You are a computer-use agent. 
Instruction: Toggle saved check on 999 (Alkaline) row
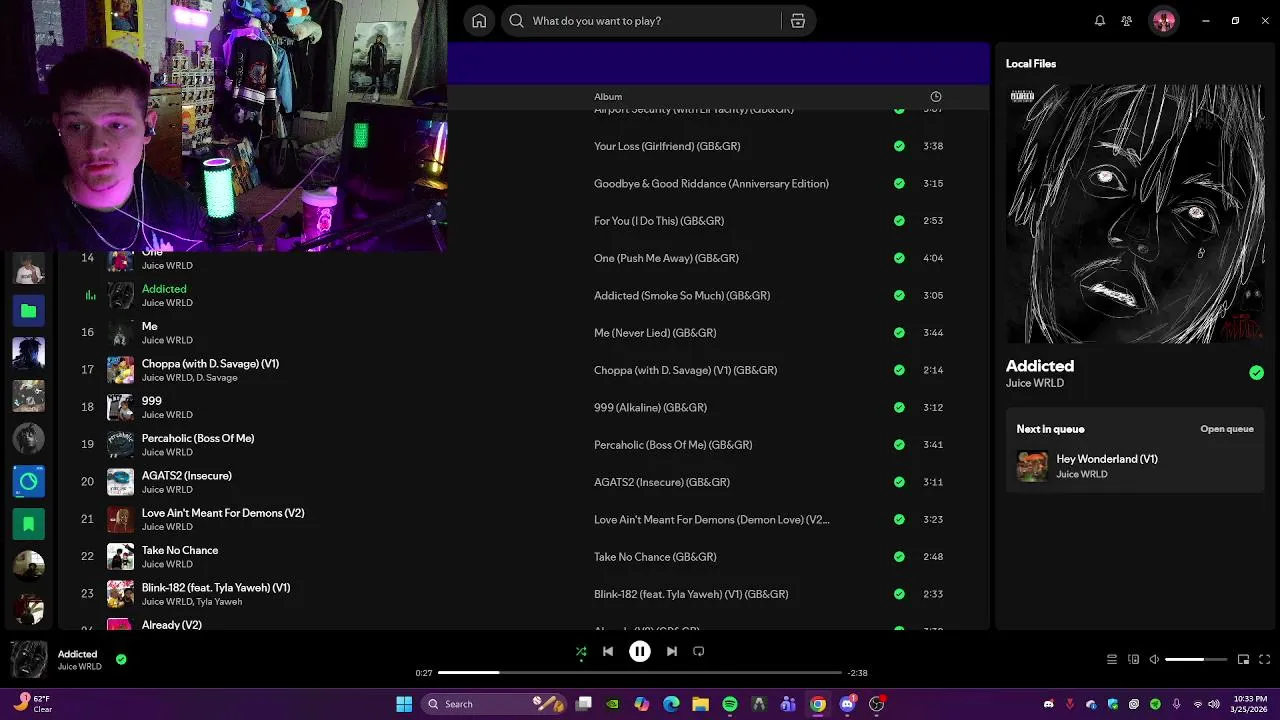tap(899, 408)
